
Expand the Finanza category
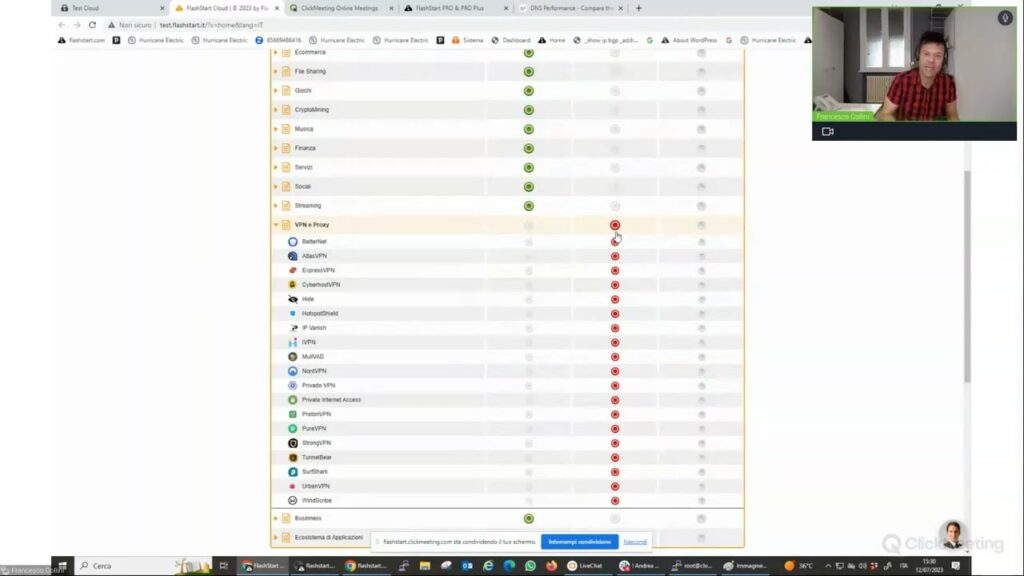click(276, 148)
